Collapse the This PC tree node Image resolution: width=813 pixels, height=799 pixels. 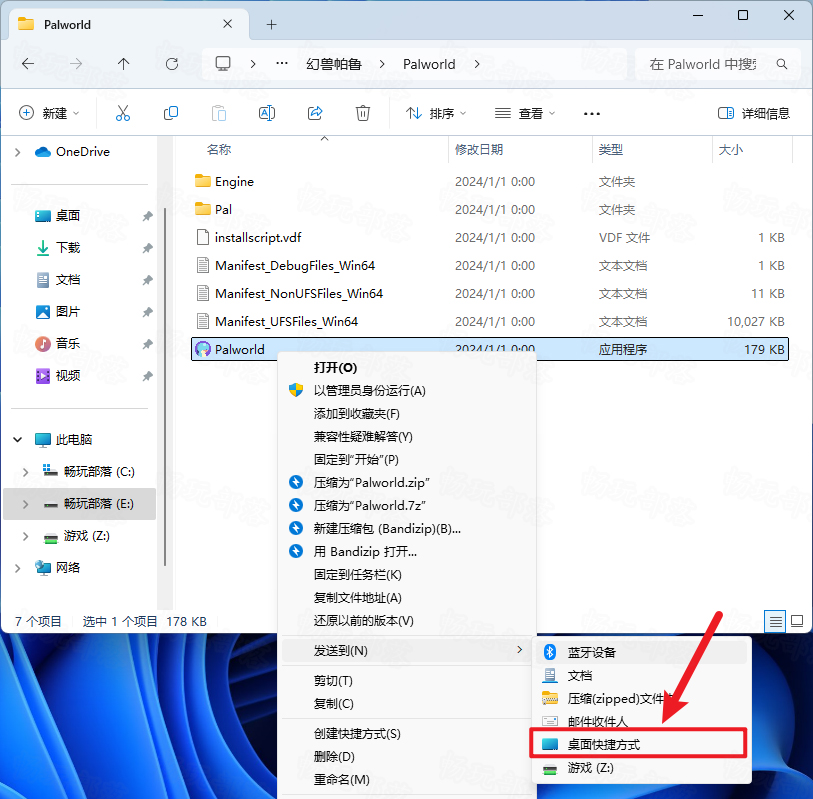click(18, 440)
